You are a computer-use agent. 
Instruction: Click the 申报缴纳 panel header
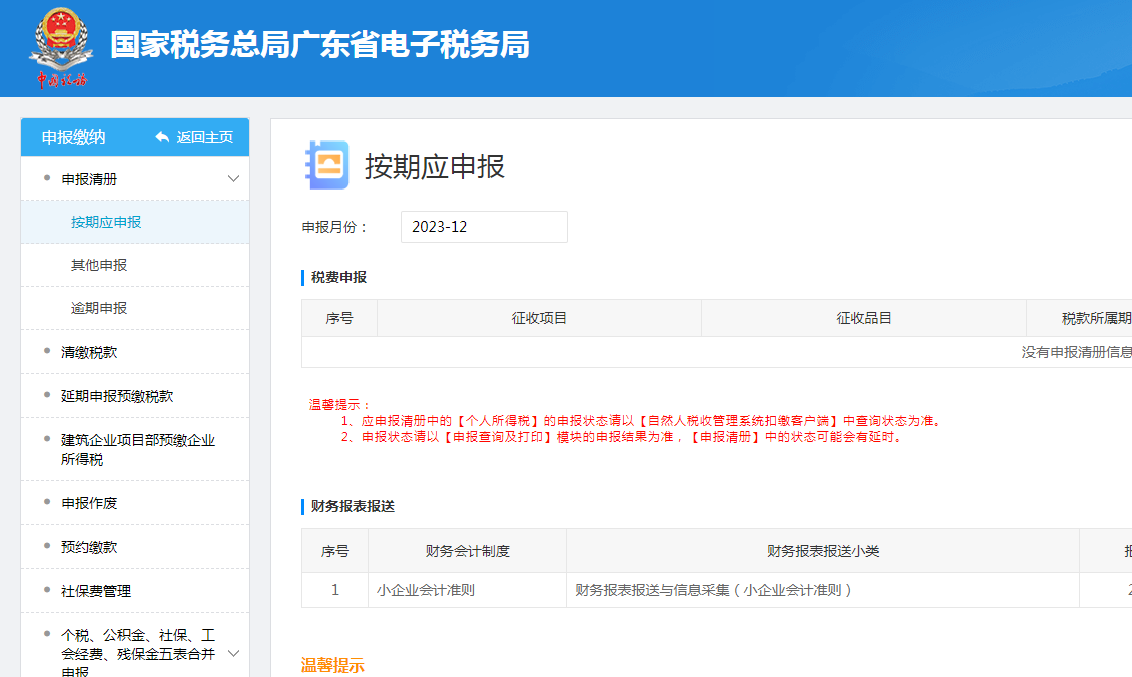click(74, 137)
